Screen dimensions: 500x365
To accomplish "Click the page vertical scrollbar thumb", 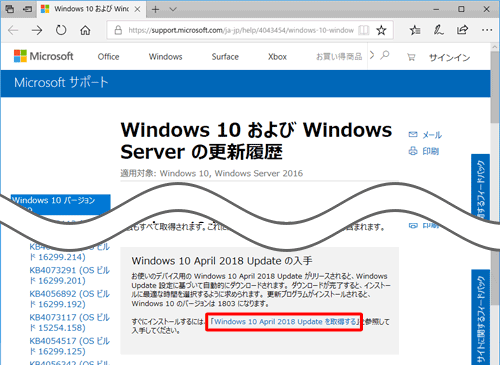I will [495, 87].
